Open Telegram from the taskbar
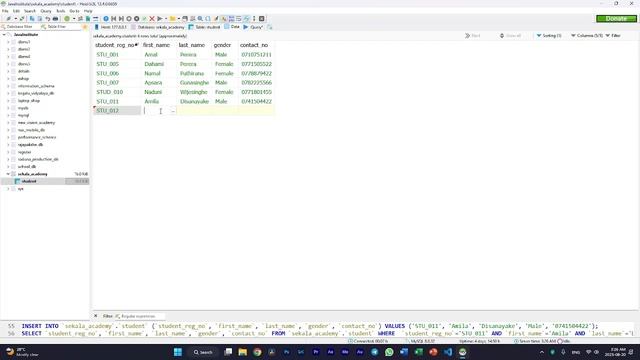640x360 pixels. pos(374,352)
